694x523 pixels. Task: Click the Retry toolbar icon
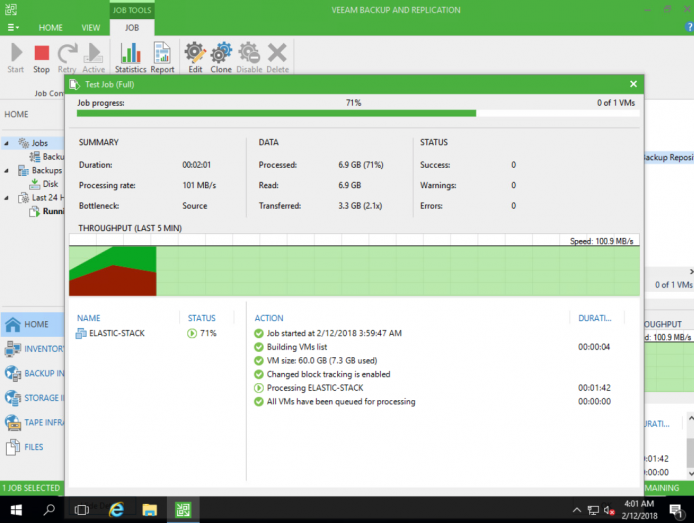67,58
